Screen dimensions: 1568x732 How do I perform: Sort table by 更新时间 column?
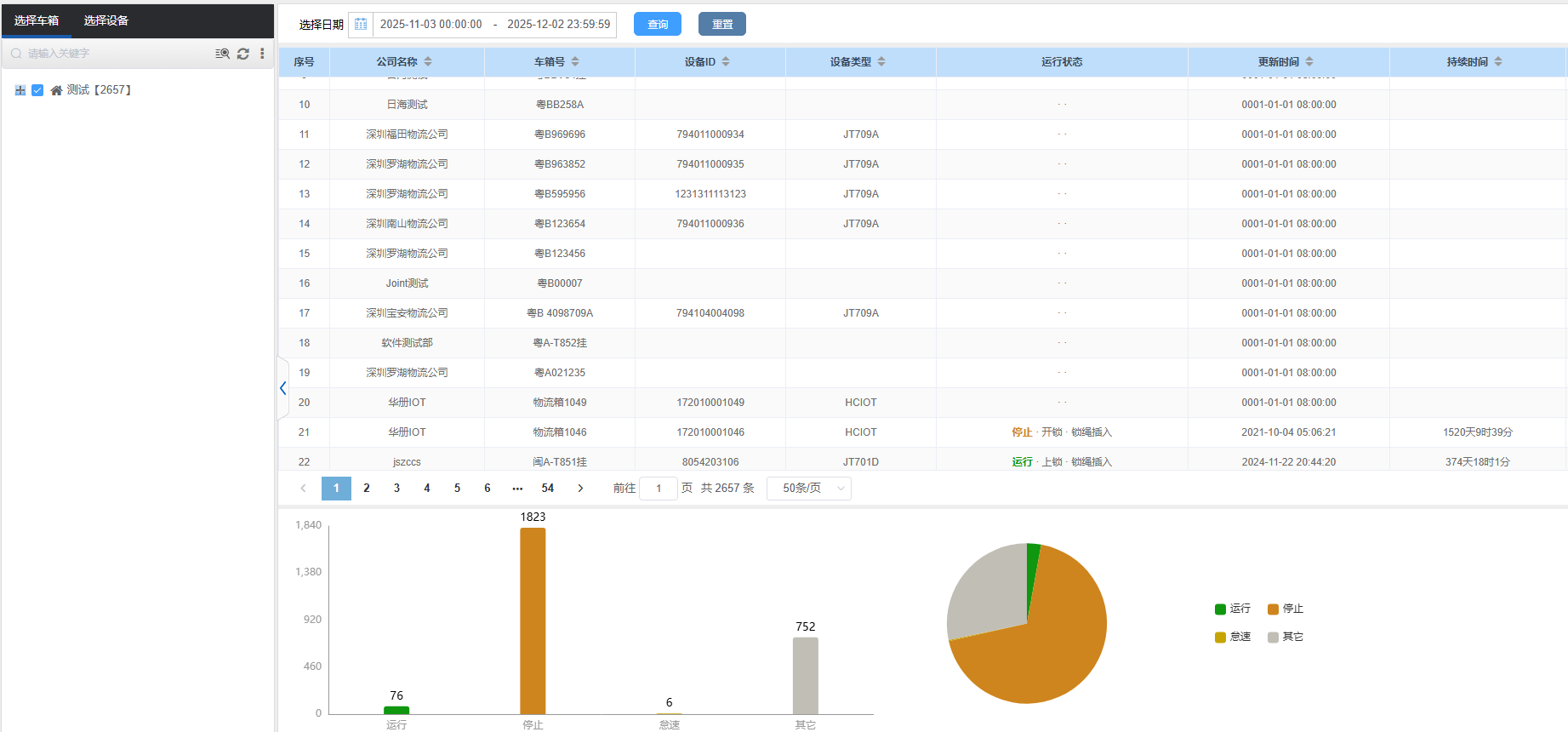tap(1309, 62)
